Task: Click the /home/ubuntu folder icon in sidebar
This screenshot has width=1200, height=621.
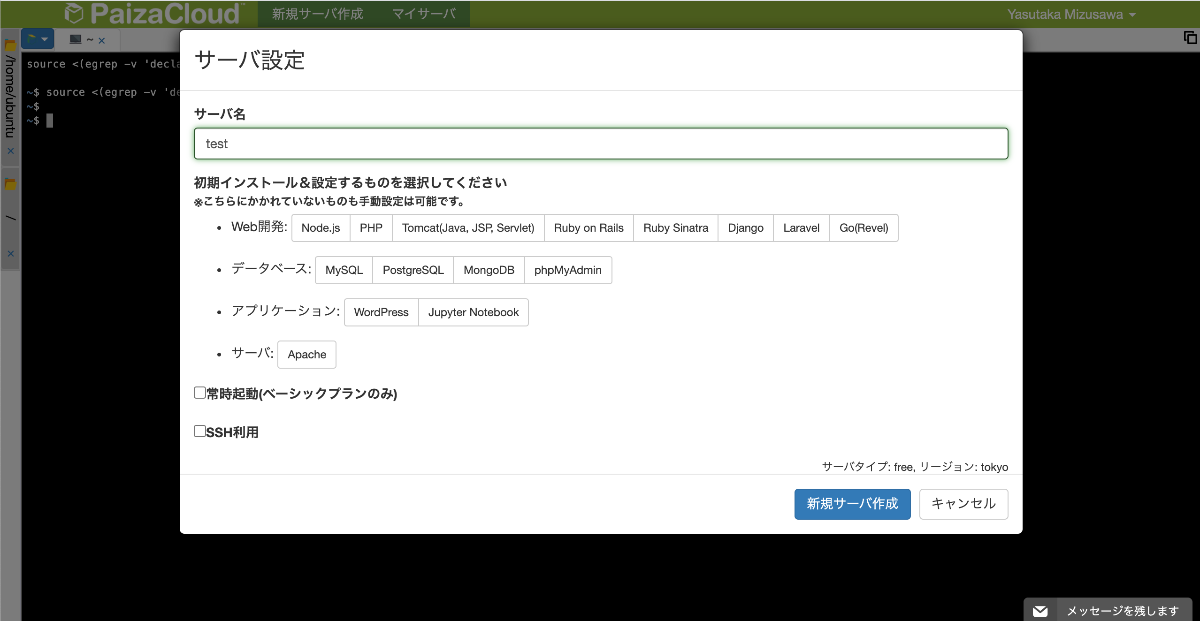Action: coord(10,45)
